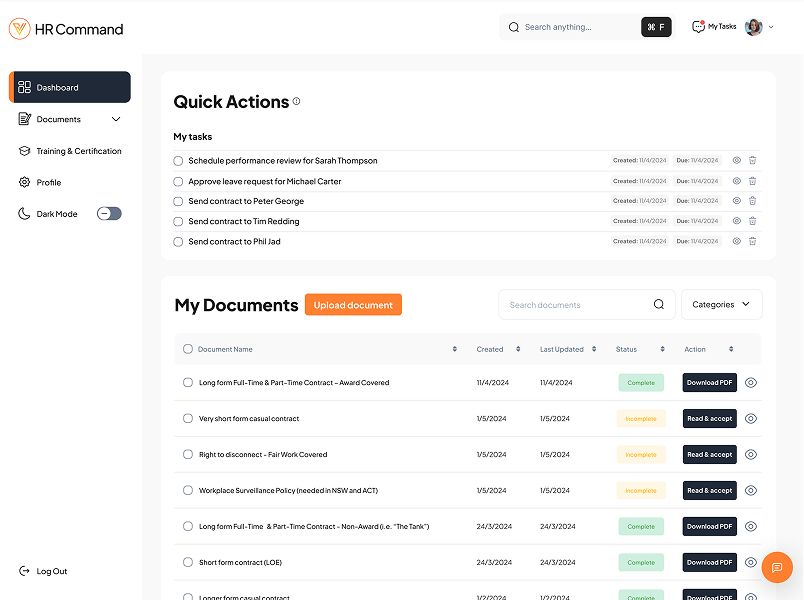Screen dimensions: 804x600
Task: Download PDF for the Award Covered contract
Action: 709,383
